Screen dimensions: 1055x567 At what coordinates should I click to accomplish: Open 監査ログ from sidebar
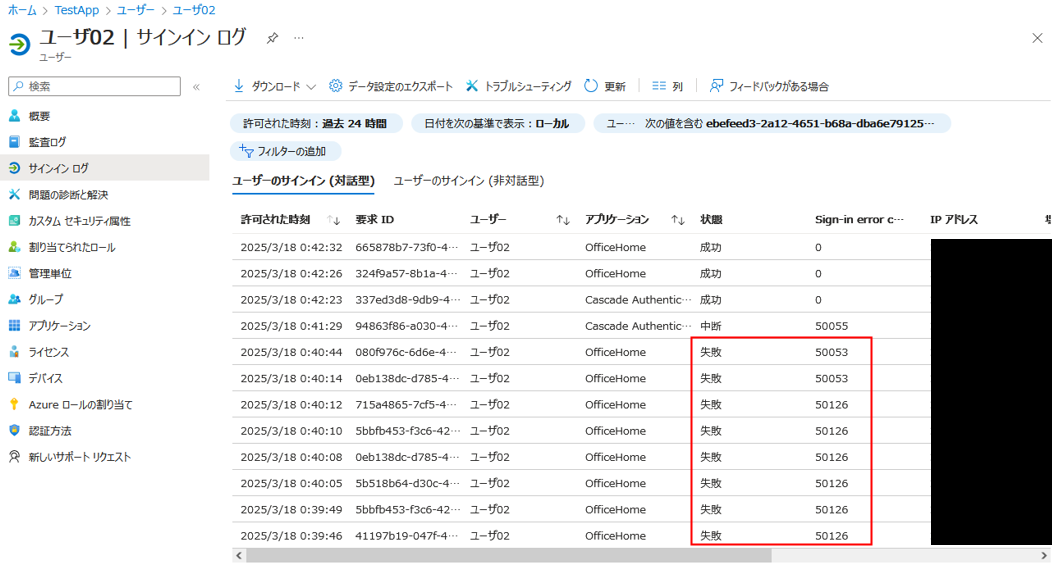coord(47,143)
